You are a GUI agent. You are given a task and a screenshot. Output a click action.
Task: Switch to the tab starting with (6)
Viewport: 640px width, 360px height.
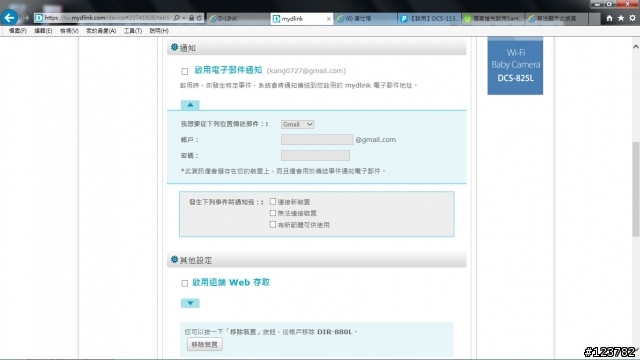coord(365,19)
